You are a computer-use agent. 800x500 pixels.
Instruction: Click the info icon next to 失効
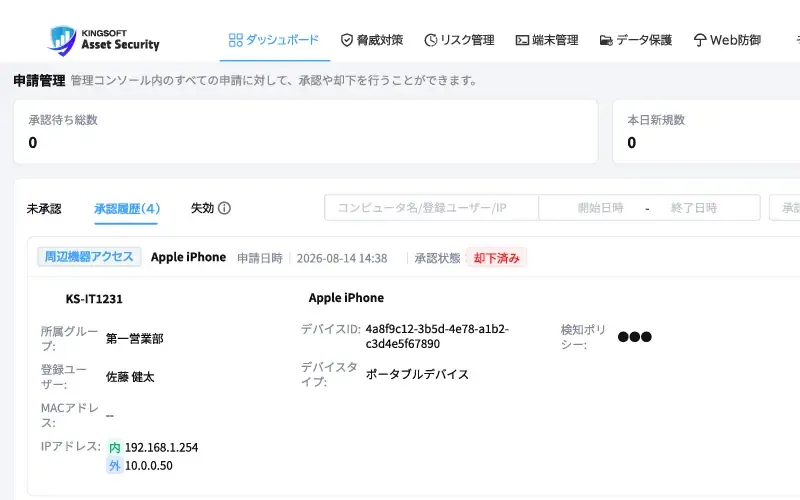pyautogui.click(x=224, y=208)
